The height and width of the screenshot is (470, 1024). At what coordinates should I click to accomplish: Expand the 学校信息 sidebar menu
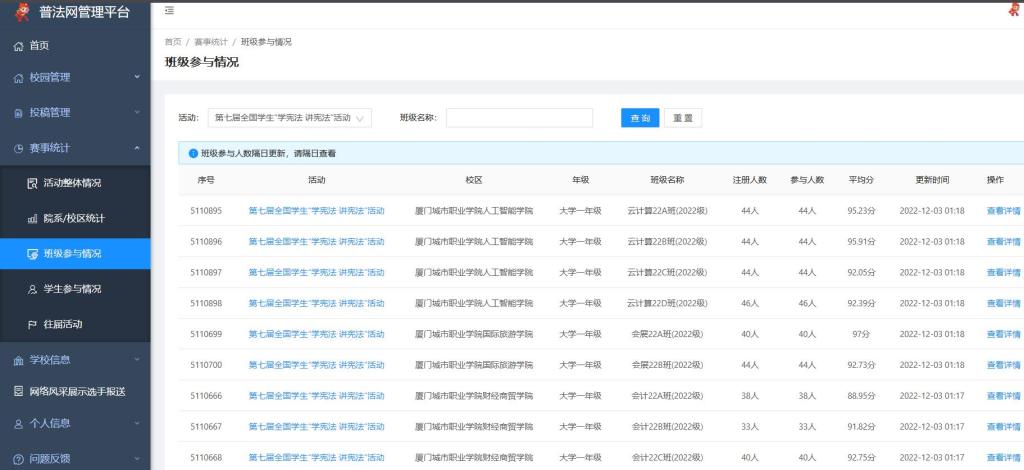tap(75, 360)
